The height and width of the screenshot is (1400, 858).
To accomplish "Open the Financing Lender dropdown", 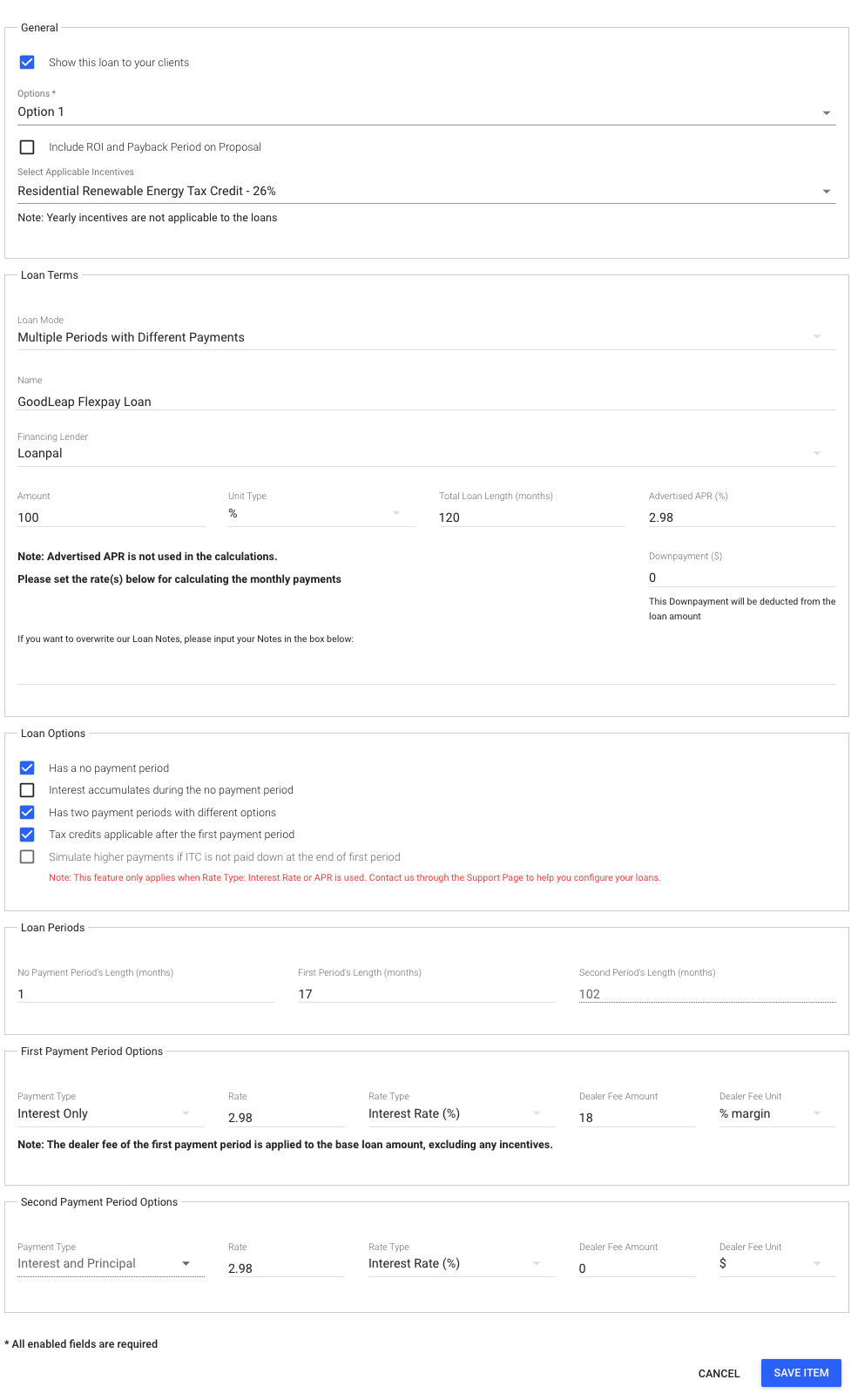I will click(817, 452).
